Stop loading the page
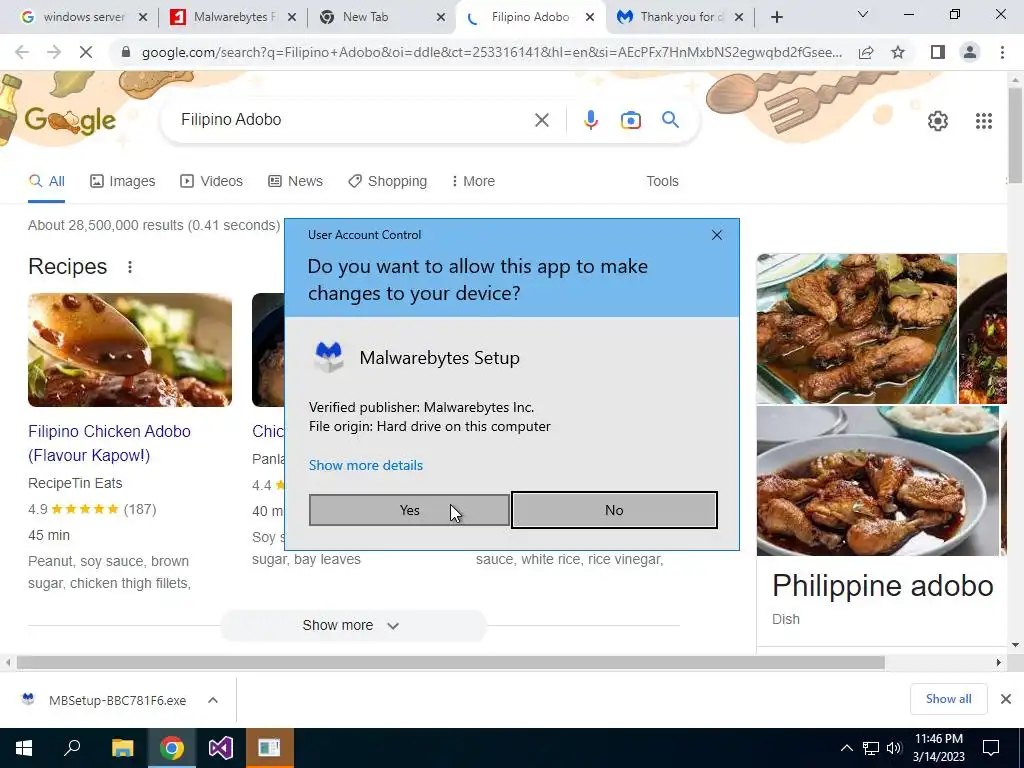Screen dimensions: 1024x768 coord(86,52)
